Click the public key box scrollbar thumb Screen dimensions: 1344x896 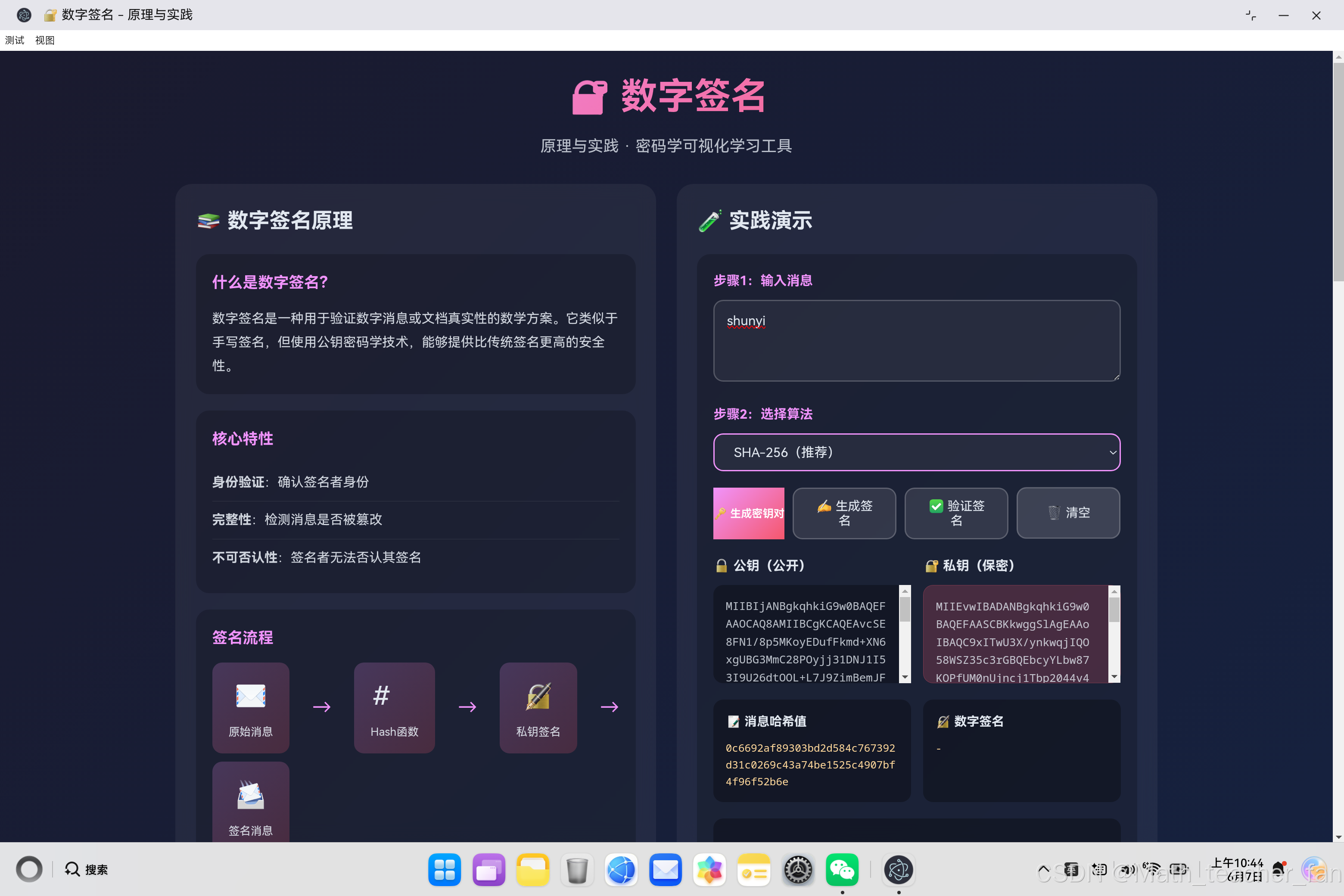[905, 609]
